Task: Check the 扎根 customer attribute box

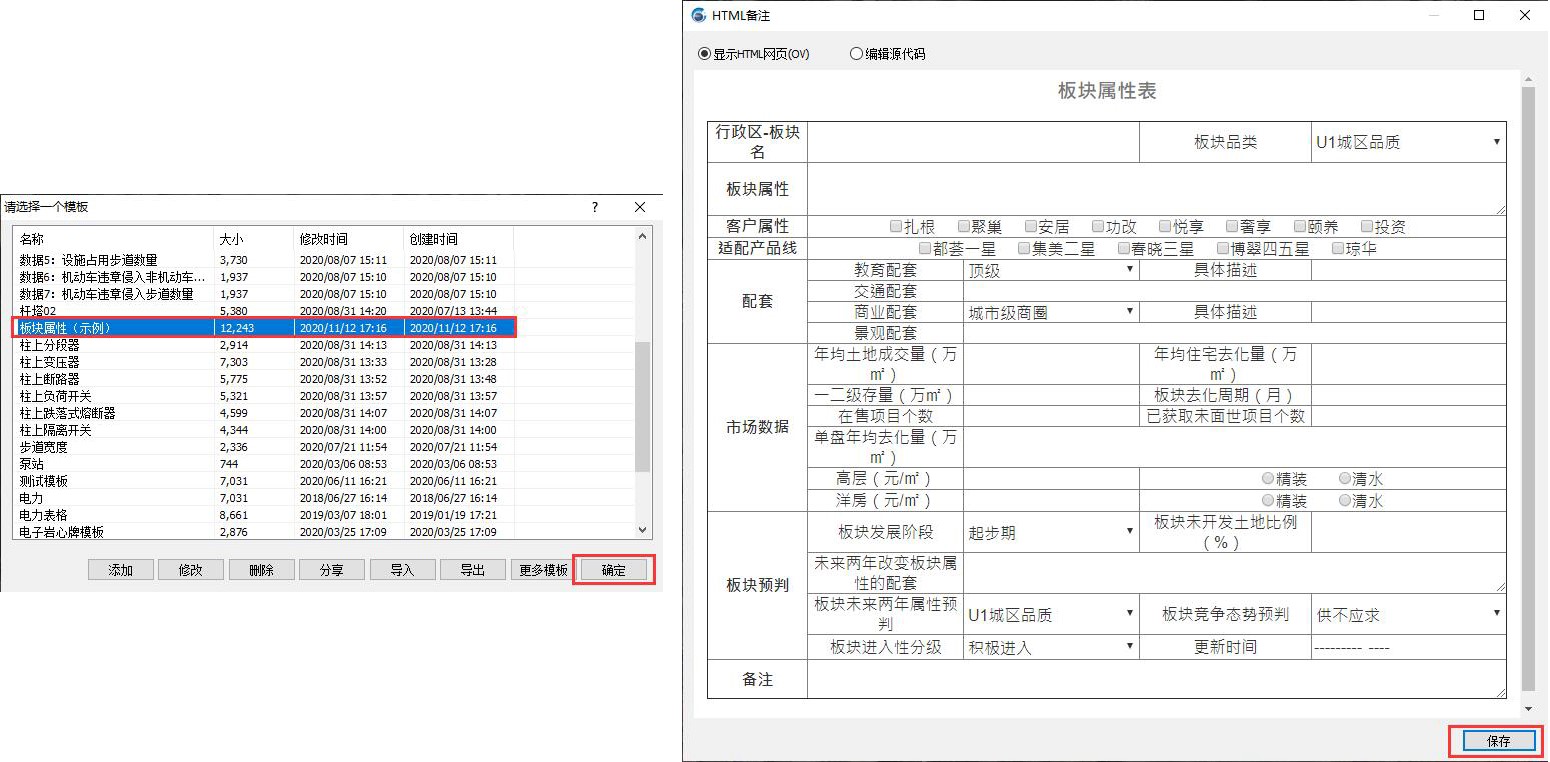Action: (x=896, y=226)
